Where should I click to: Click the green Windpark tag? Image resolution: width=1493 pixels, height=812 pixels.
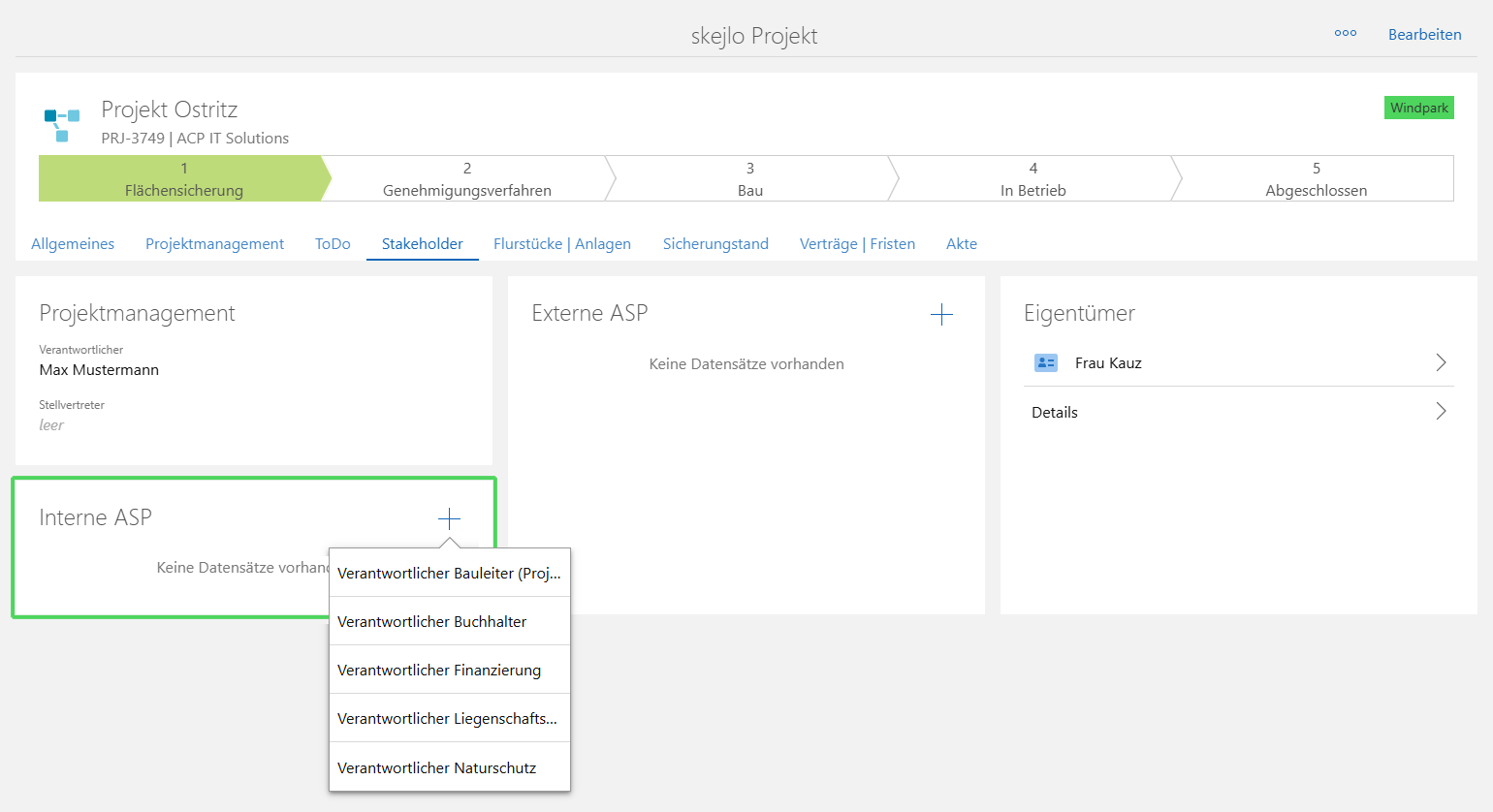[1418, 108]
